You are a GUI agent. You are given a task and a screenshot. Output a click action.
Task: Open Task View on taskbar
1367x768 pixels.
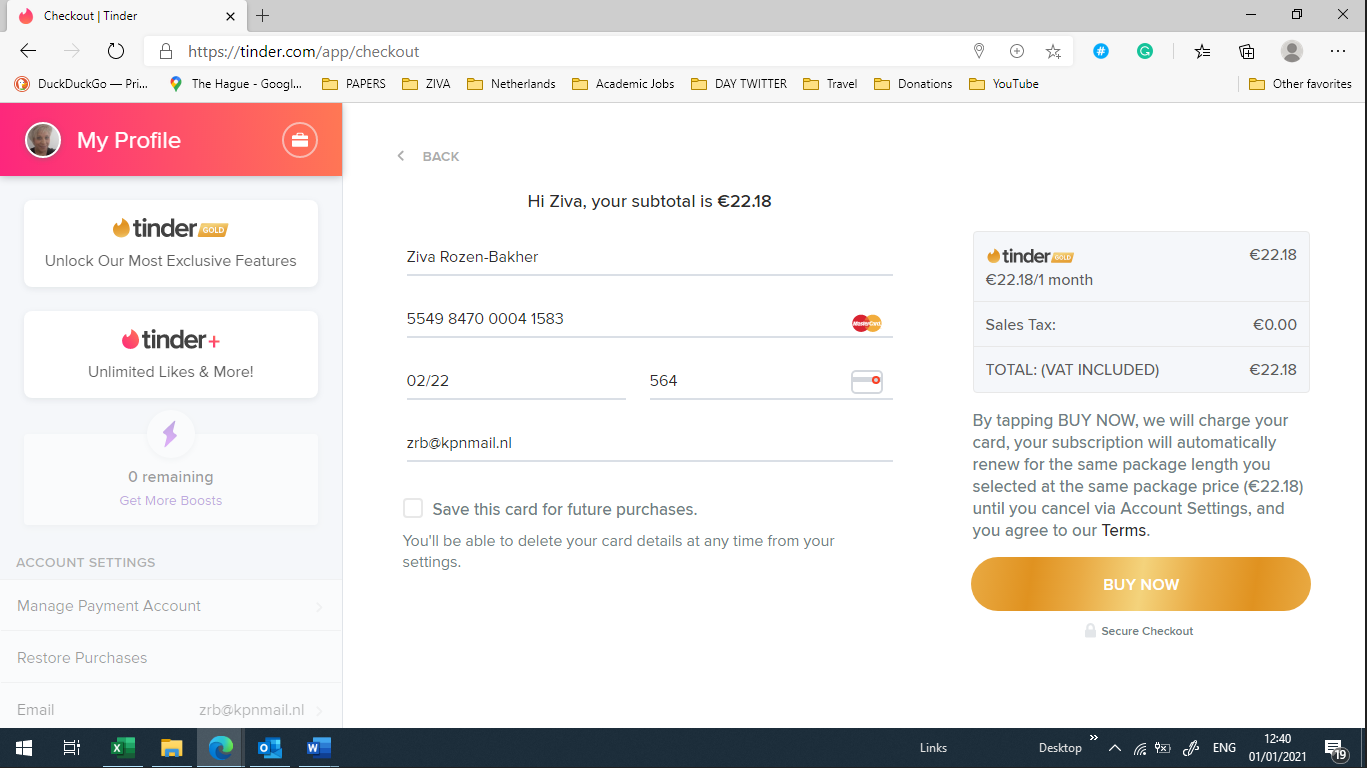(72, 748)
